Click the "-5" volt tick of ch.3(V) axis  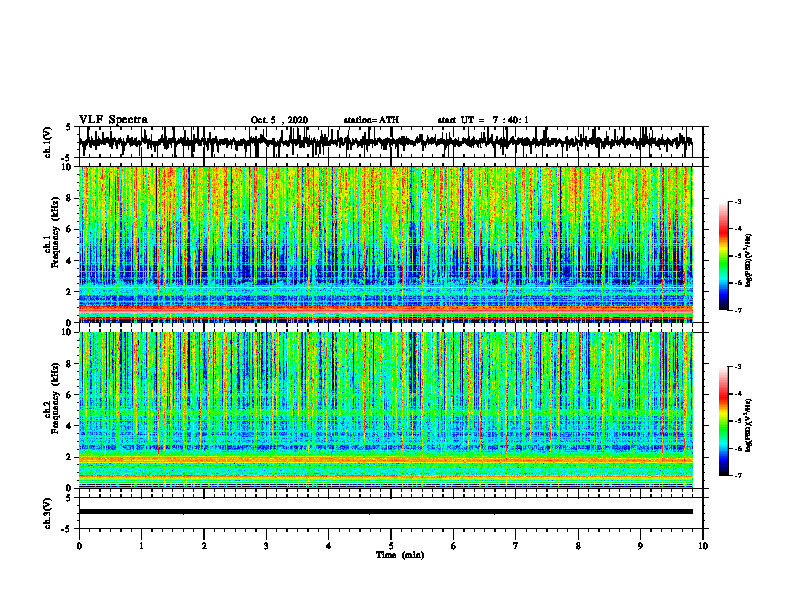pos(67,529)
